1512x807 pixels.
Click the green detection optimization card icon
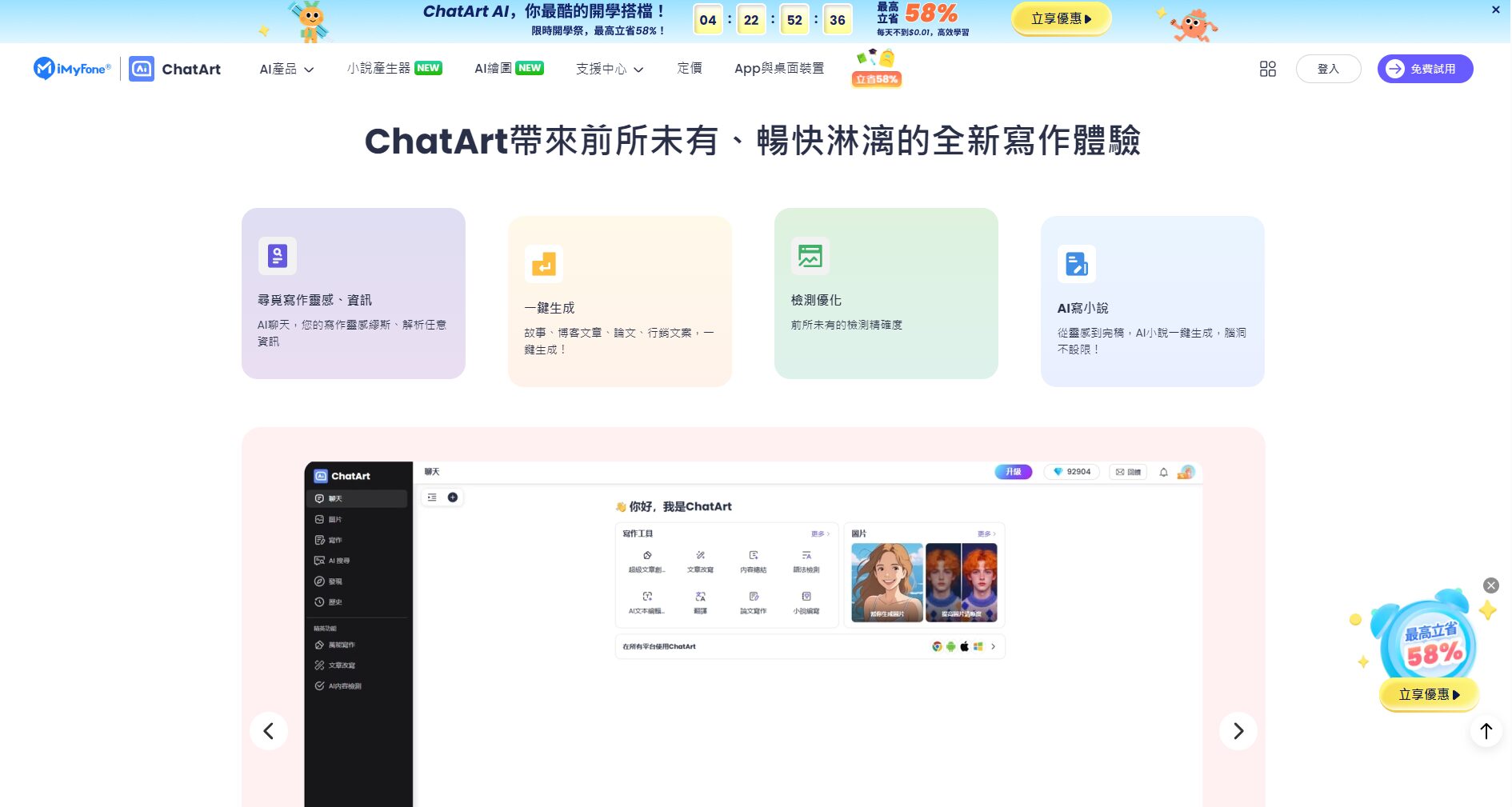(x=810, y=256)
